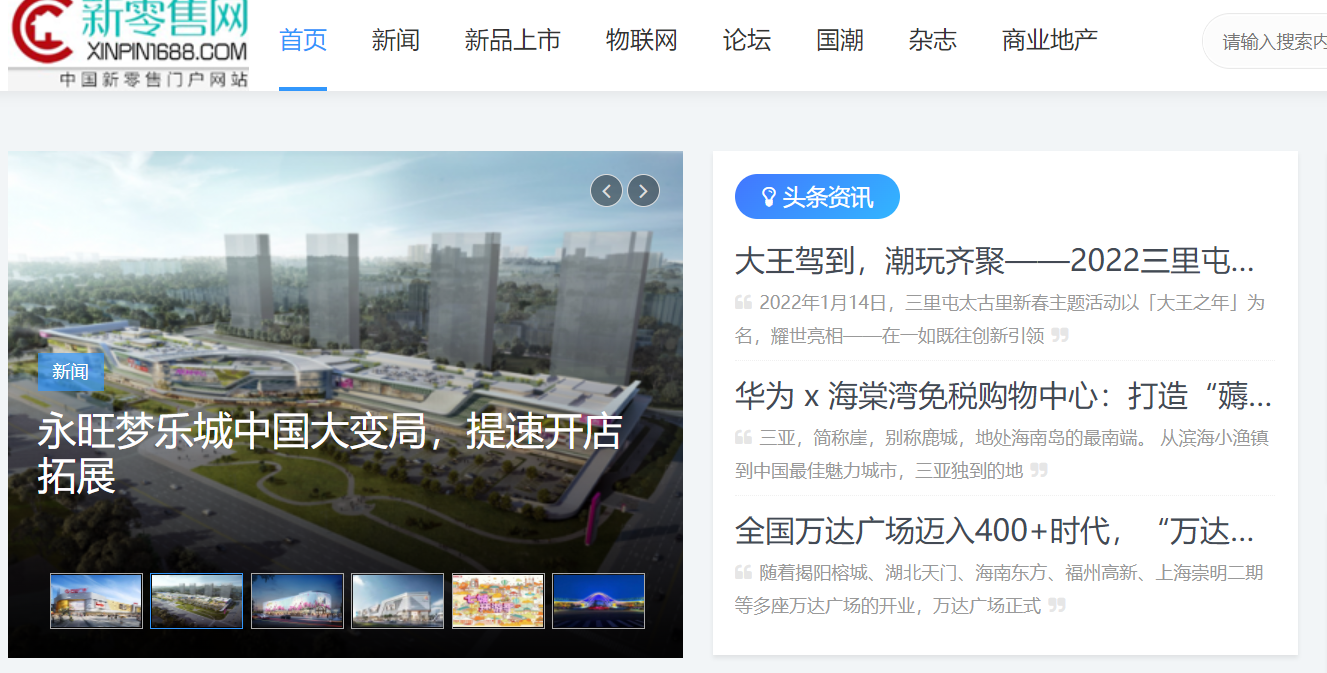Click the closing quote icon after 万达 summary
Image resolution: width=1327 pixels, height=673 pixels.
pyautogui.click(x=1056, y=605)
